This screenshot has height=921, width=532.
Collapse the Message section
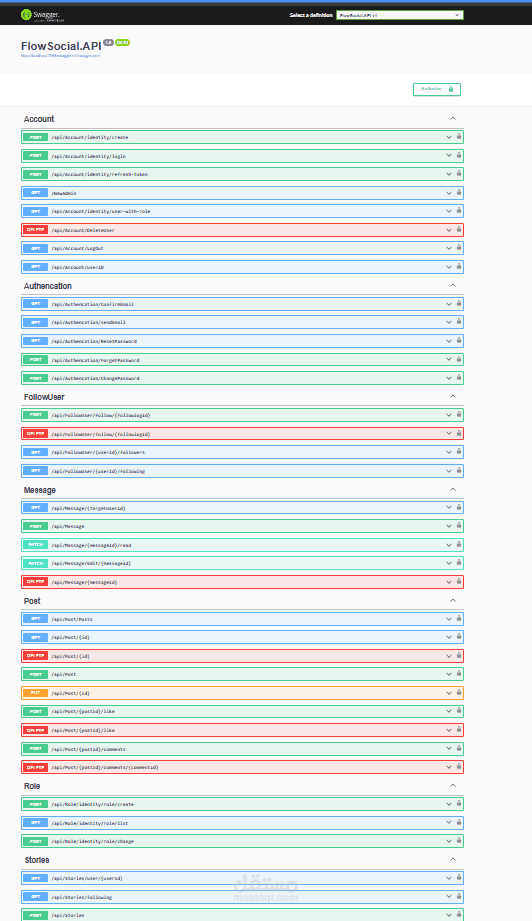coord(453,489)
